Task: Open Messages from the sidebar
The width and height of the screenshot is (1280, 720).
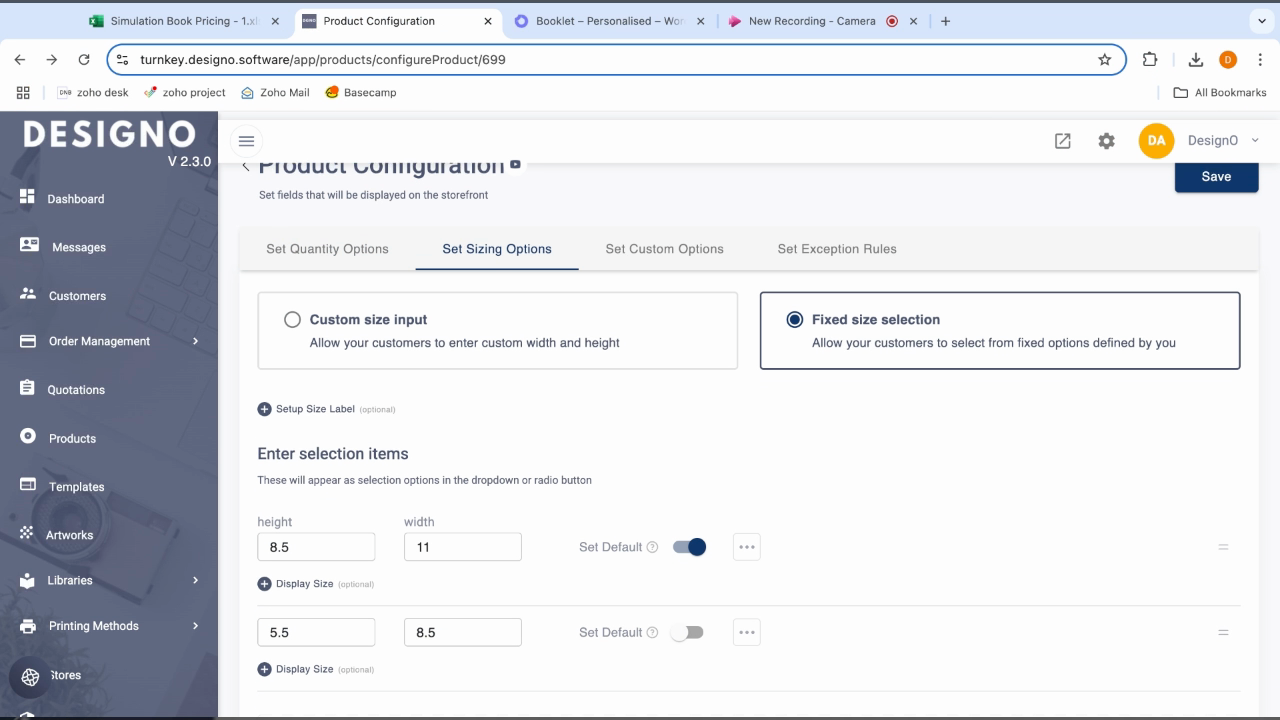Action: pyautogui.click(x=78, y=247)
